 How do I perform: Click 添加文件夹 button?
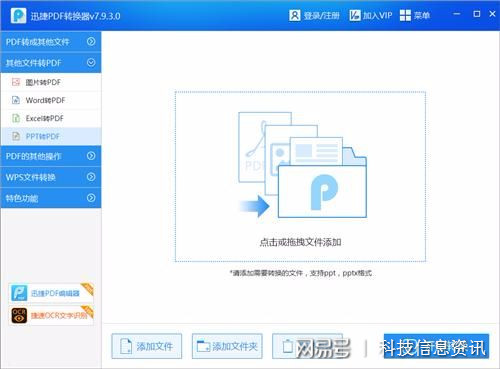tap(227, 346)
